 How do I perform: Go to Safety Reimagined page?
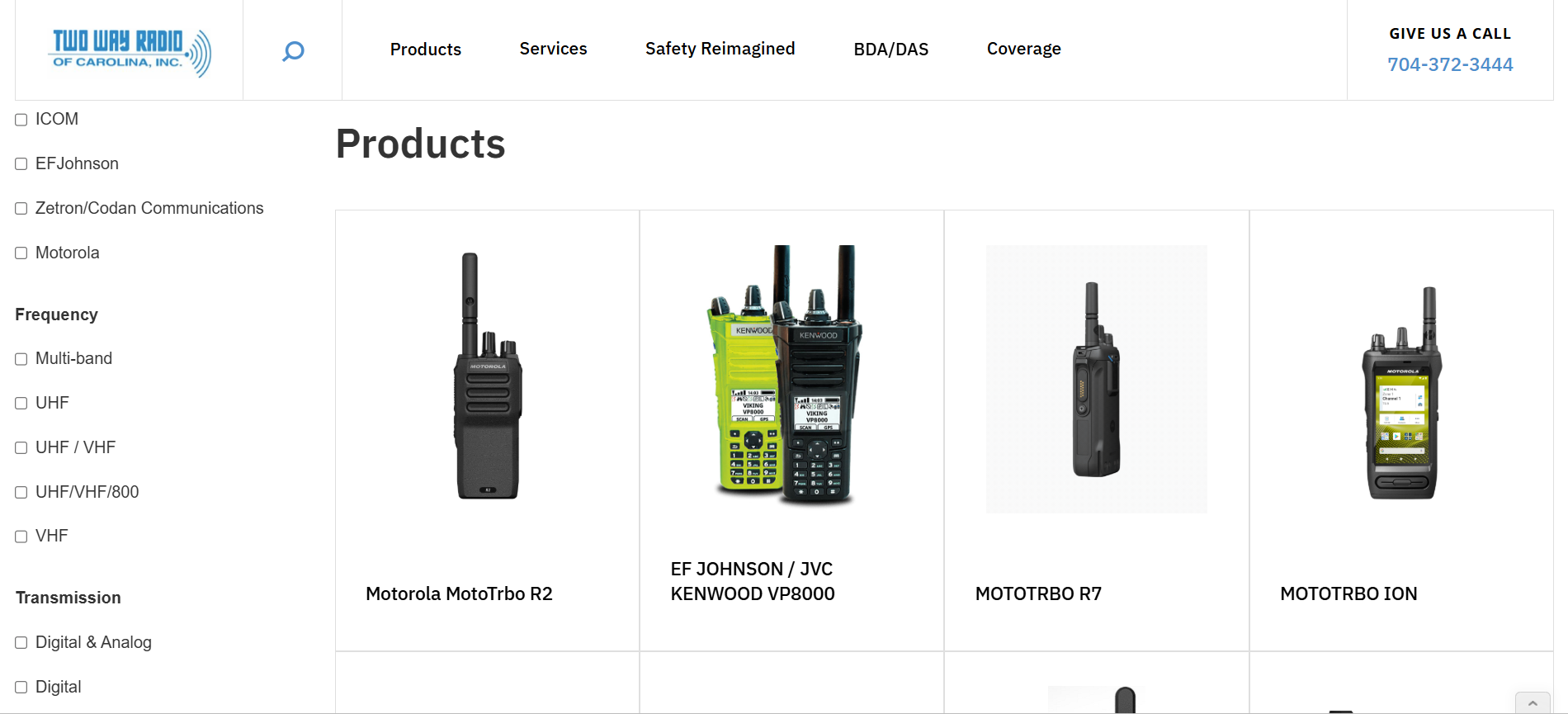point(720,49)
